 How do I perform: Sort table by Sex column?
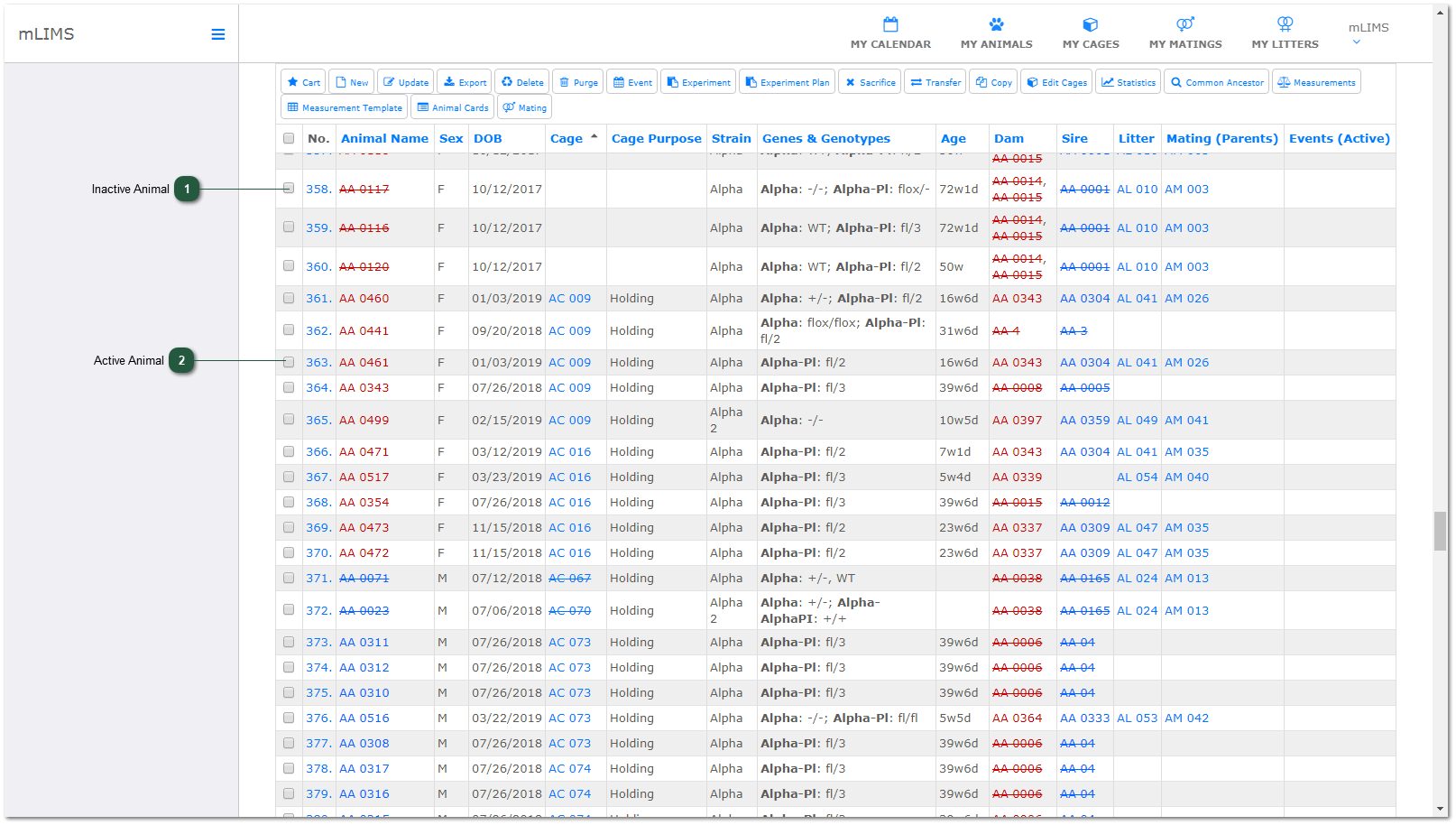451,138
